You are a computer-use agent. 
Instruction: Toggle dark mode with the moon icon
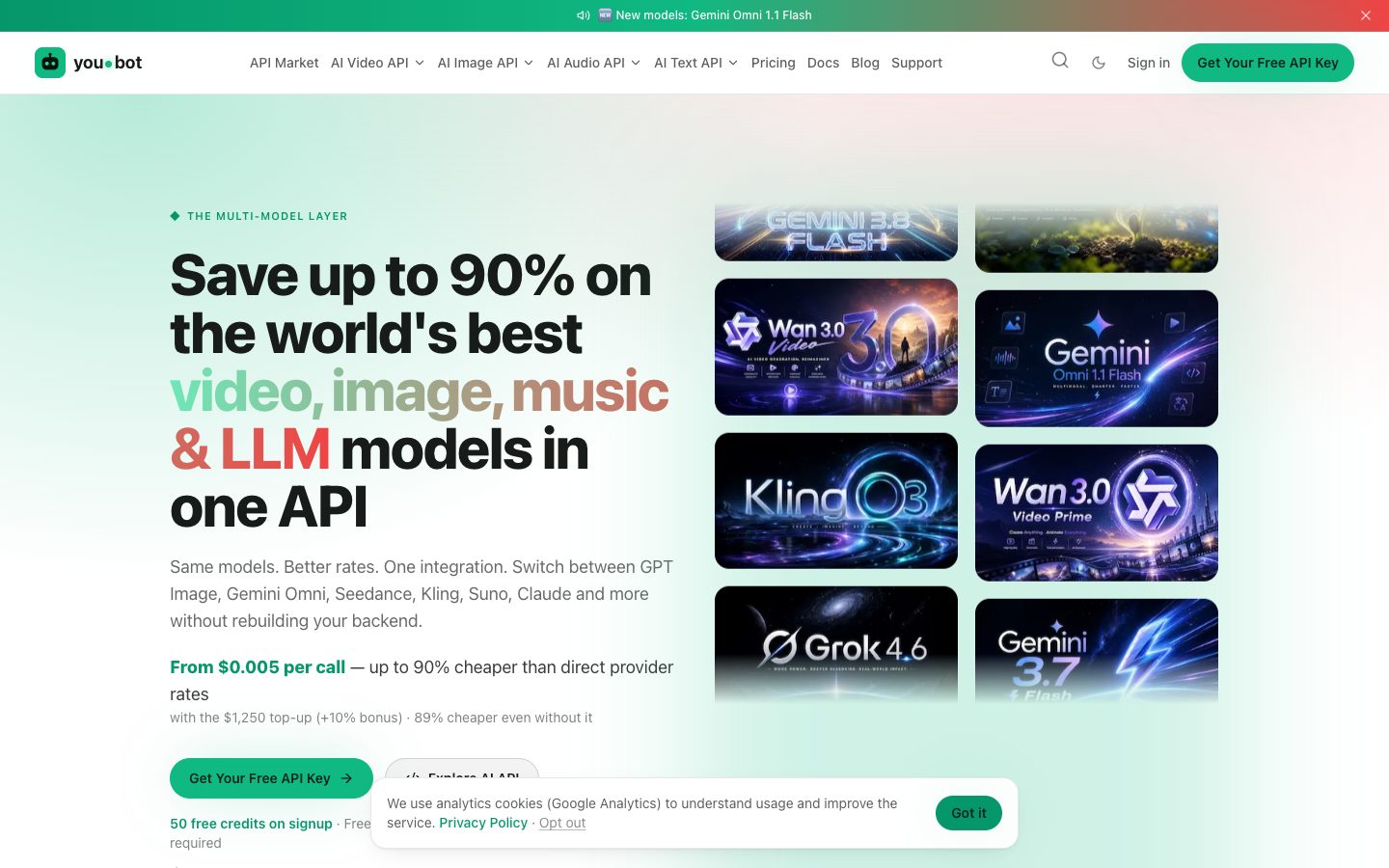pyautogui.click(x=1099, y=63)
